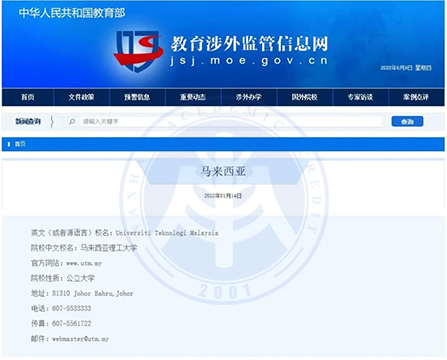This screenshot has height=360, width=447.
Task: Click the keyword search input field
Action: pyautogui.click(x=232, y=122)
